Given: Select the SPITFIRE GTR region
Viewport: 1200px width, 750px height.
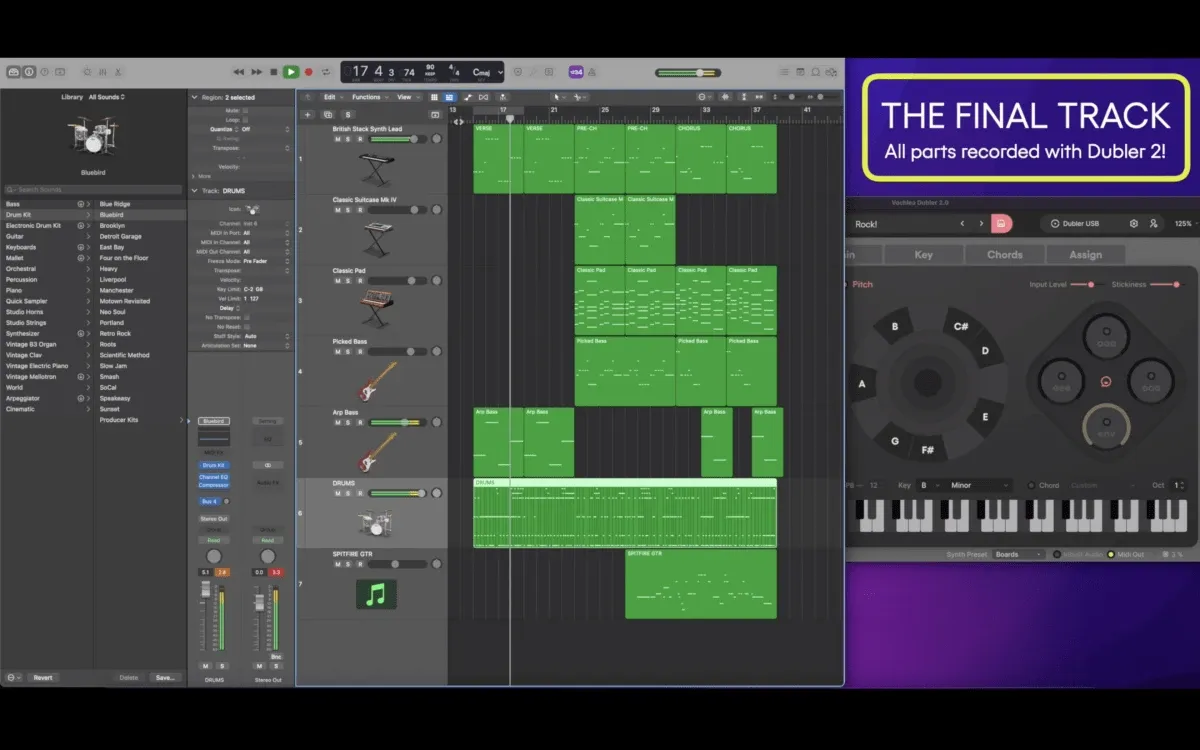Looking at the screenshot, I should point(701,583).
